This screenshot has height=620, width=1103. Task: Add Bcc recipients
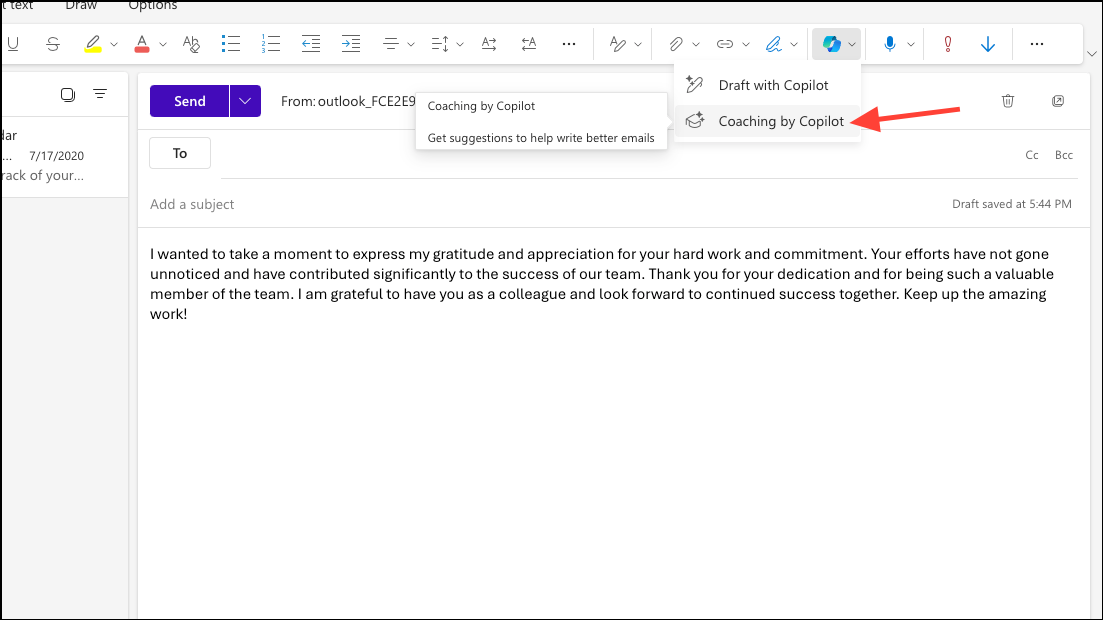coord(1064,155)
